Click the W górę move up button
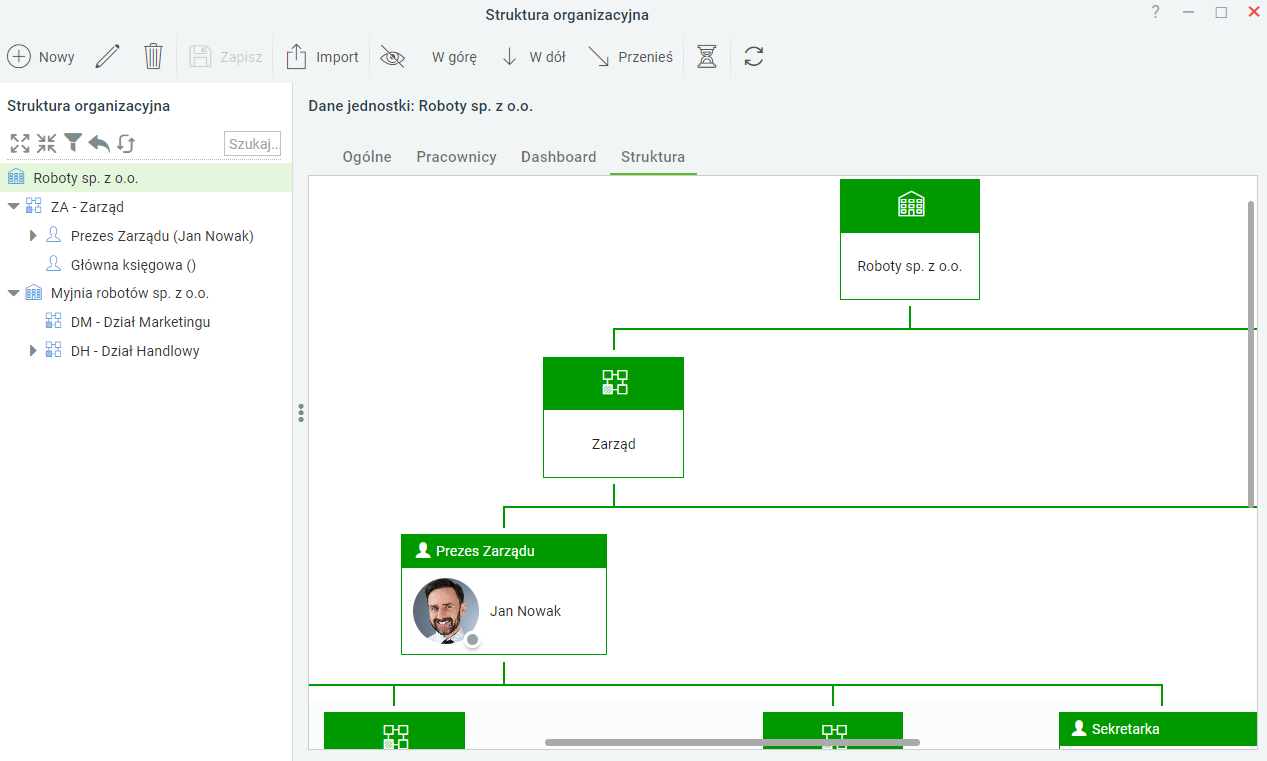This screenshot has width=1267, height=761. (x=454, y=57)
